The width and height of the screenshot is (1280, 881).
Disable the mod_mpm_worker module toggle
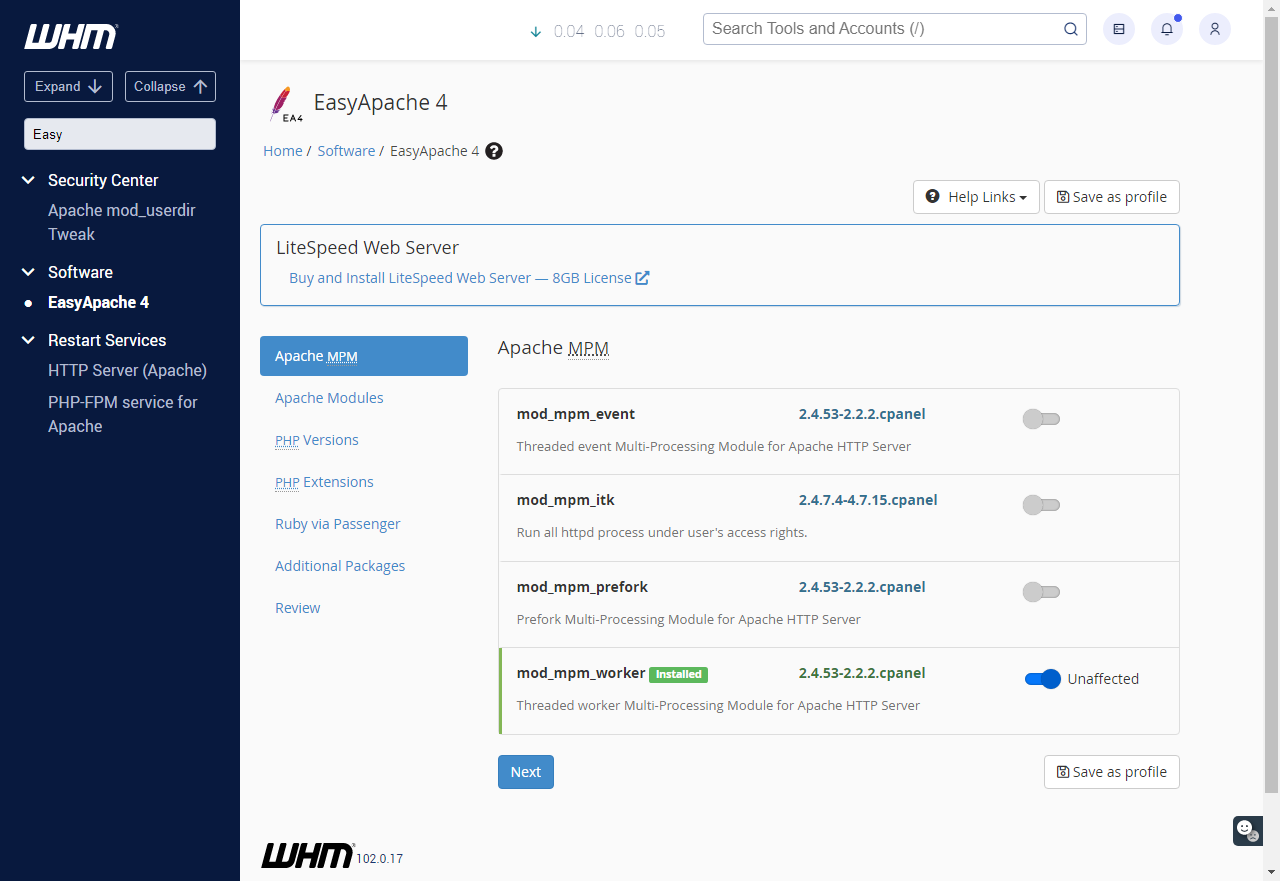1042,679
